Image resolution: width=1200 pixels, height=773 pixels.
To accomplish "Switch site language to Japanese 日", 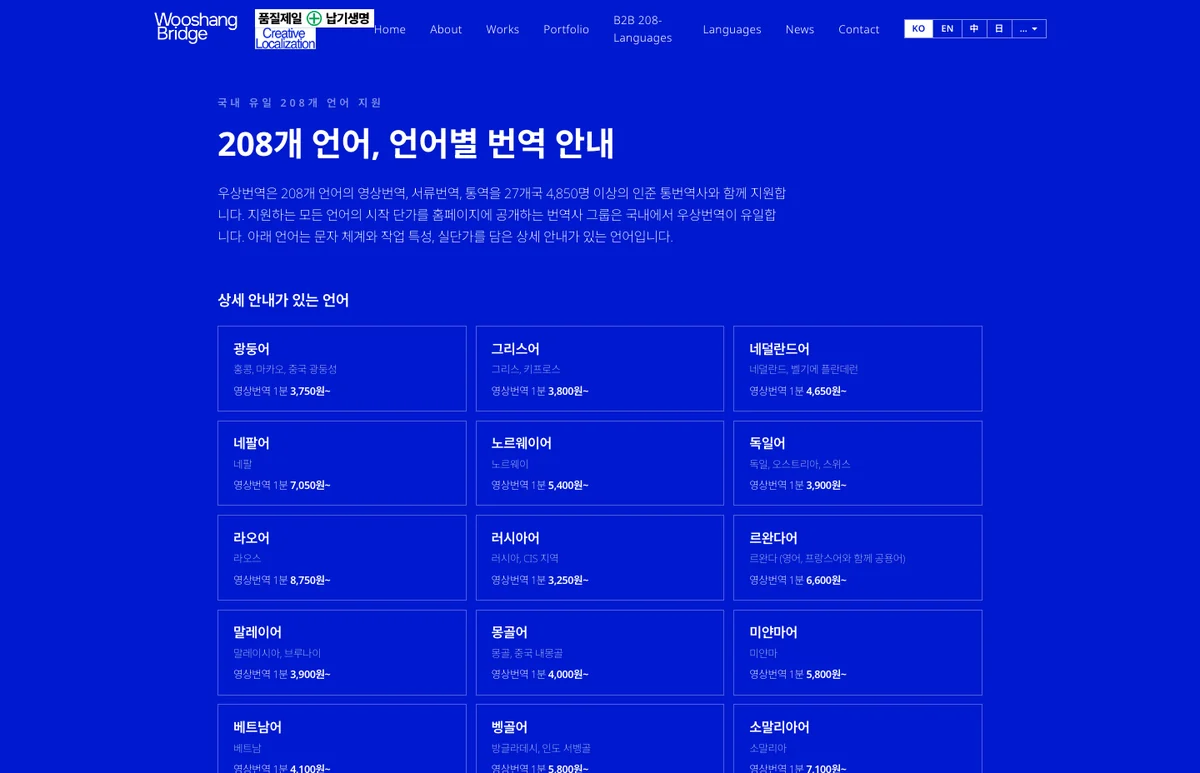I will pyautogui.click(x=999, y=29).
